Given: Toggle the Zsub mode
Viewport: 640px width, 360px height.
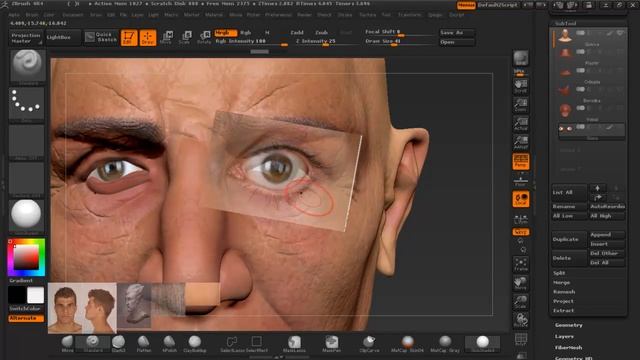Looking at the screenshot, I should (322, 33).
